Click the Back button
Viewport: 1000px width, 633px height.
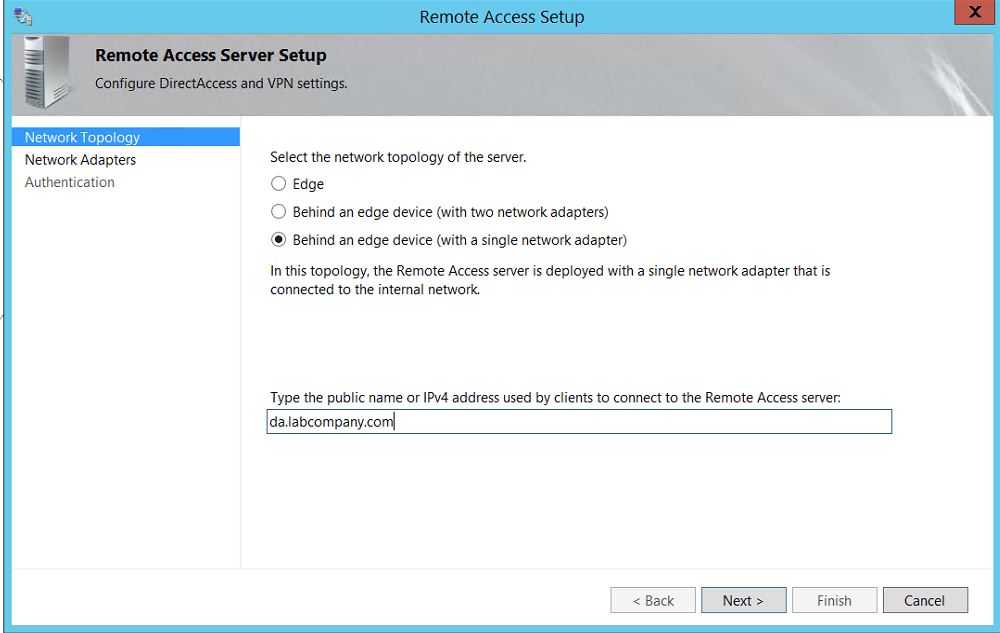click(x=652, y=600)
